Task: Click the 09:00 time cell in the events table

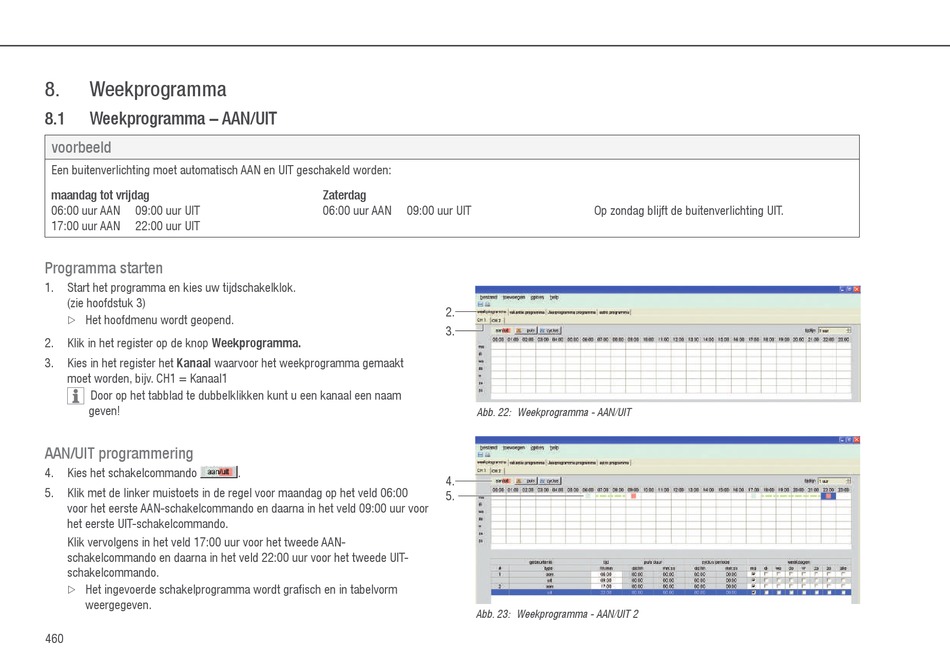Action: (606, 580)
